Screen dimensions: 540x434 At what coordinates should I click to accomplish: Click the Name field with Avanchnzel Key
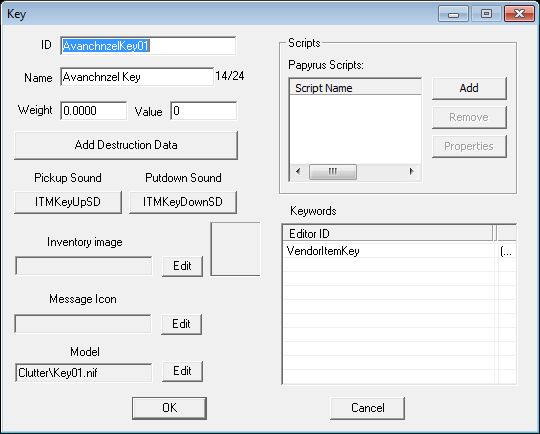tap(137, 77)
